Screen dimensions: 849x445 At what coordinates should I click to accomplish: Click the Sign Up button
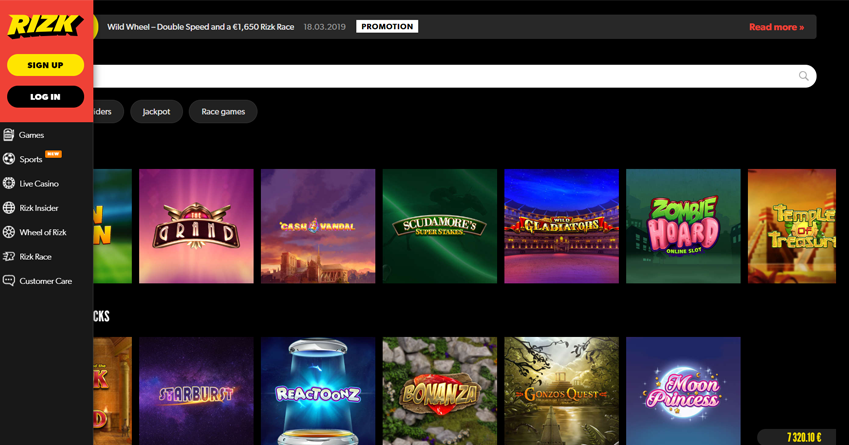coord(45,65)
